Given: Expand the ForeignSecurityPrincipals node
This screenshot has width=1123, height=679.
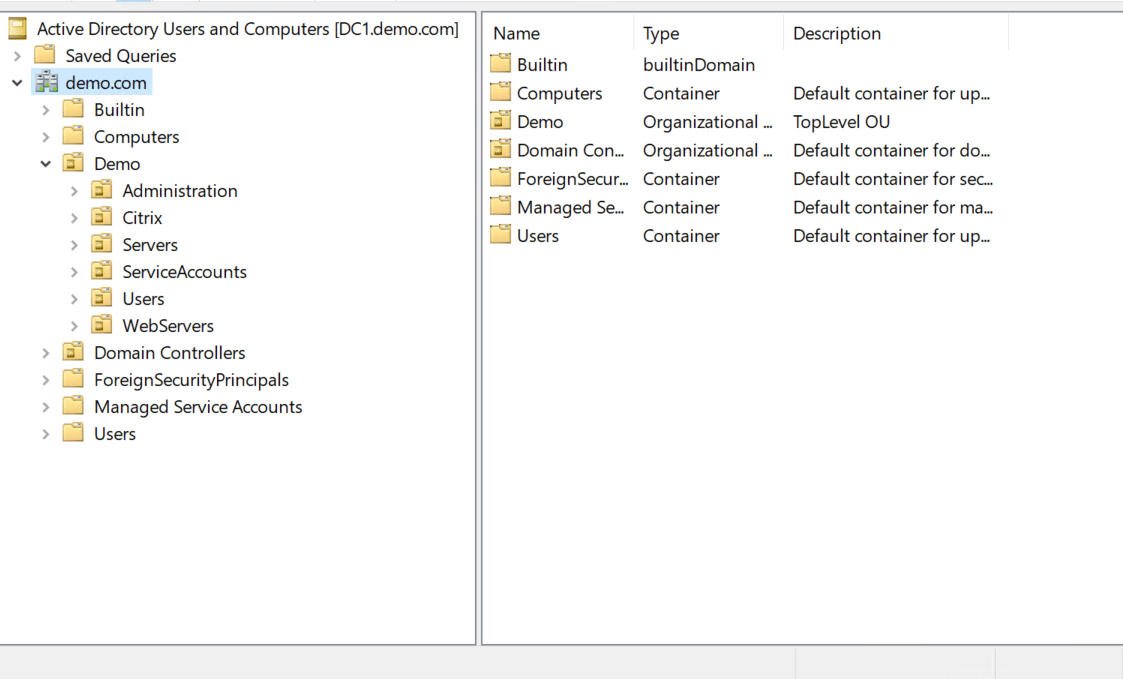Looking at the screenshot, I should pos(46,380).
